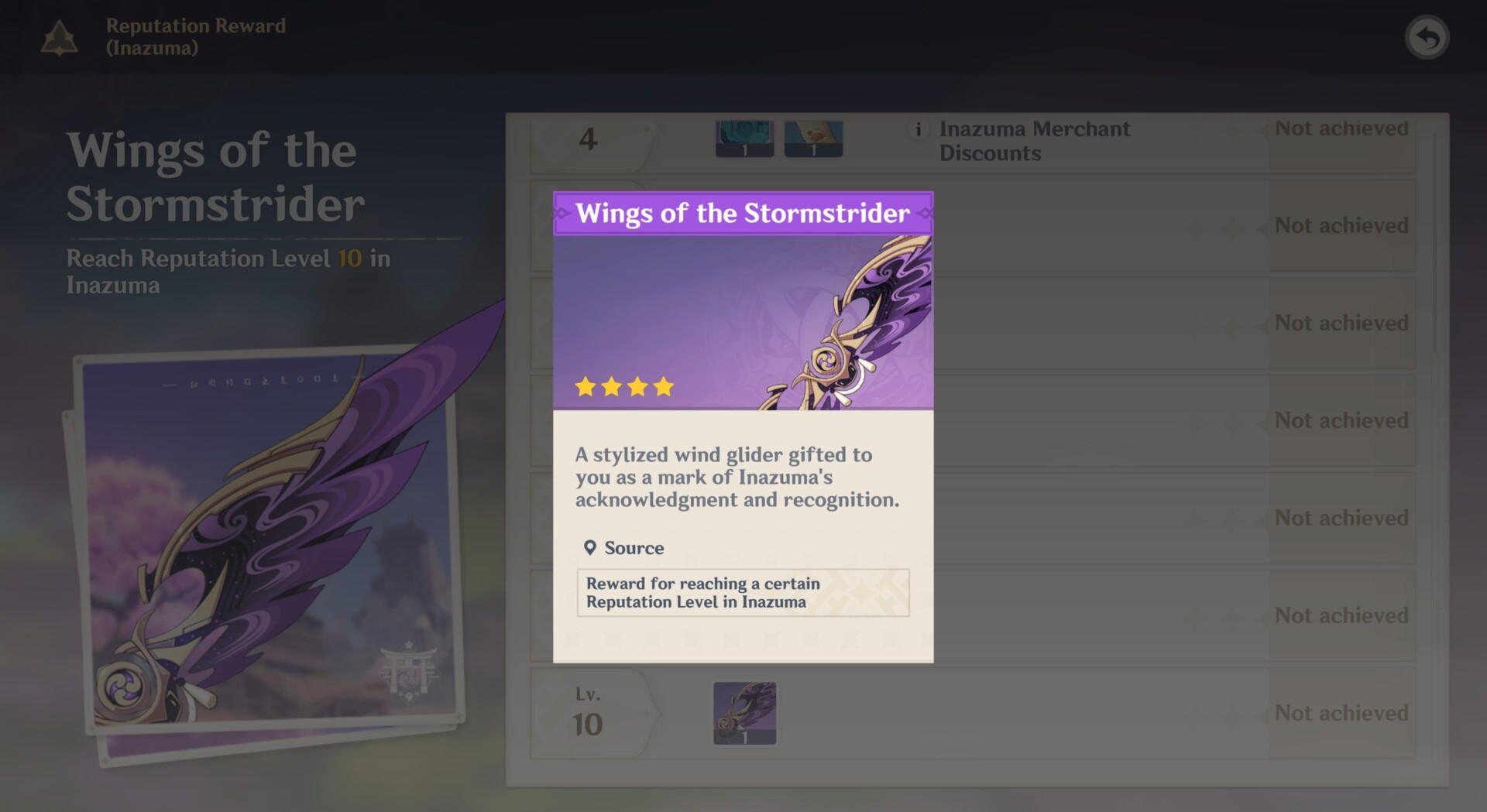Click the source box about Inazuma Reputation Level

tap(743, 593)
